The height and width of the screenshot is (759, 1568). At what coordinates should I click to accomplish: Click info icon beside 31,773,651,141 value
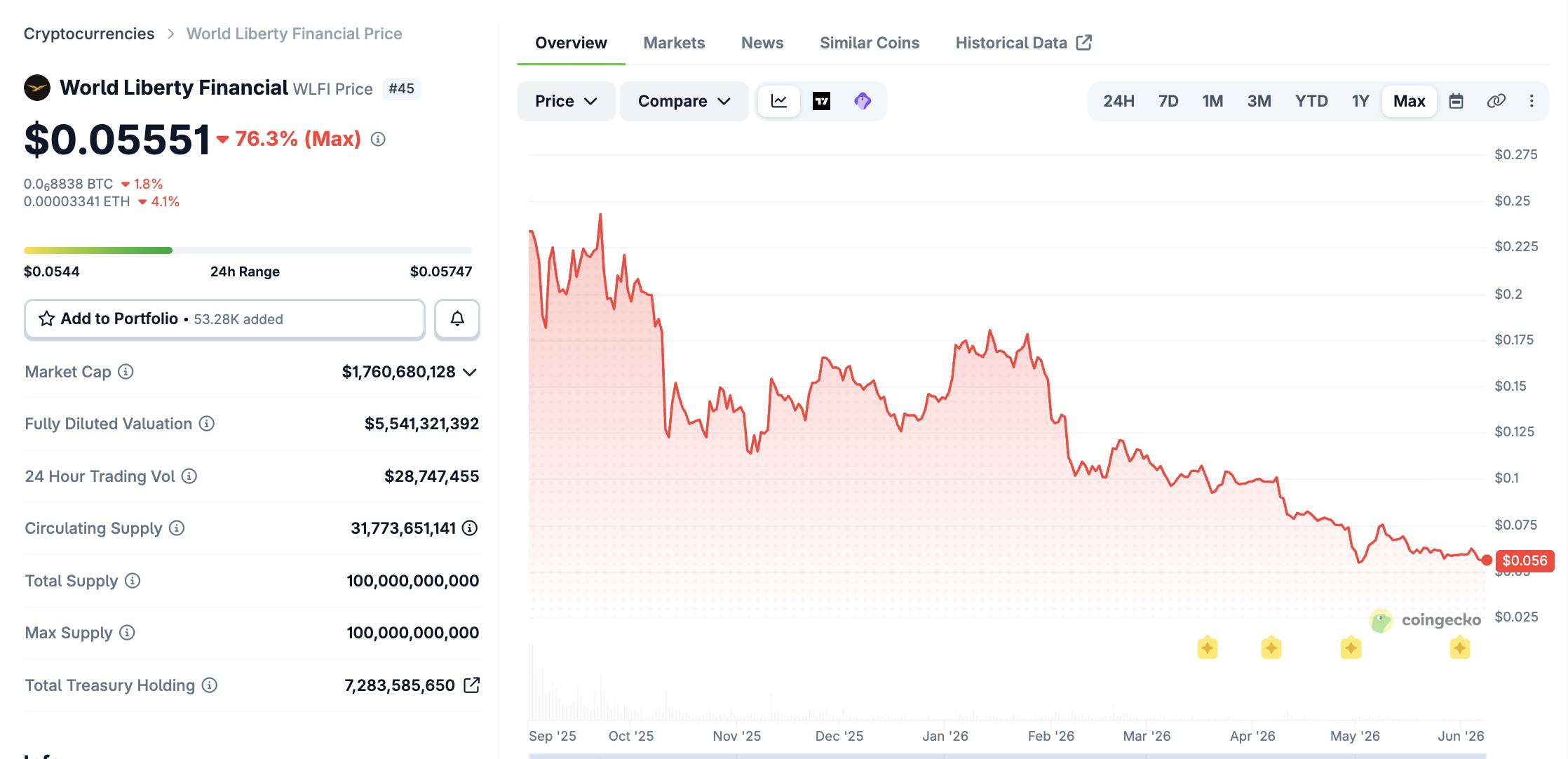470,528
